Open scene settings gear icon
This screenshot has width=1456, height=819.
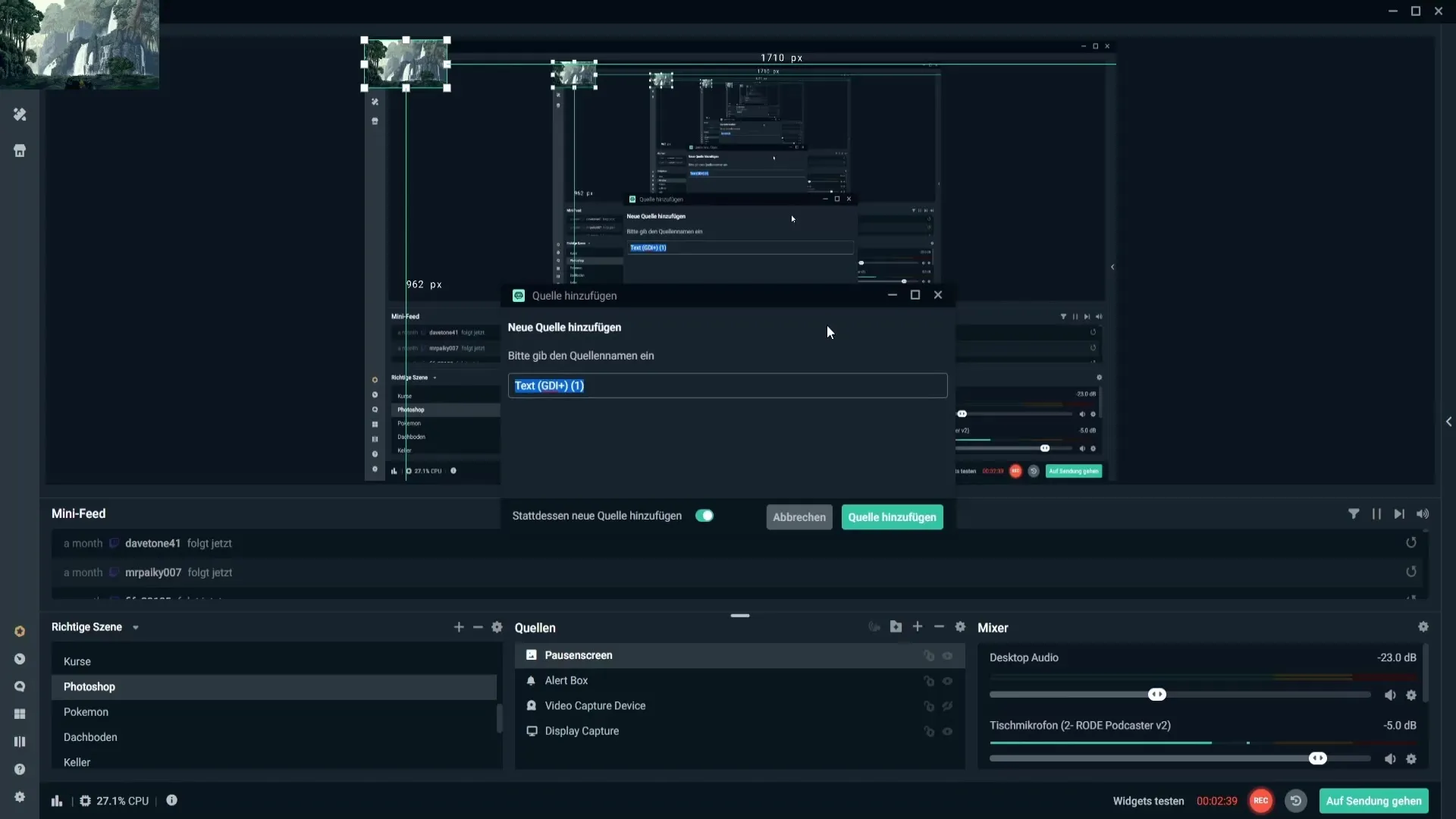tap(497, 627)
